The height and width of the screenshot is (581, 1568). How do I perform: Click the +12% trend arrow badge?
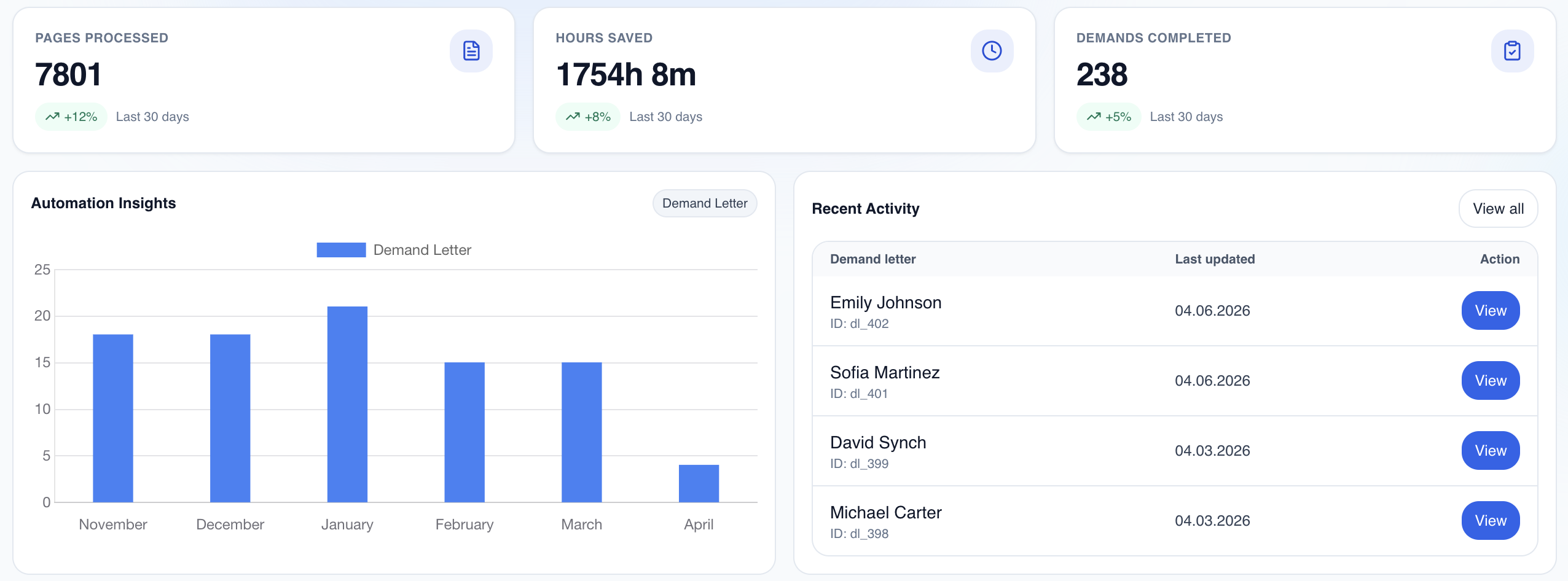(x=71, y=117)
